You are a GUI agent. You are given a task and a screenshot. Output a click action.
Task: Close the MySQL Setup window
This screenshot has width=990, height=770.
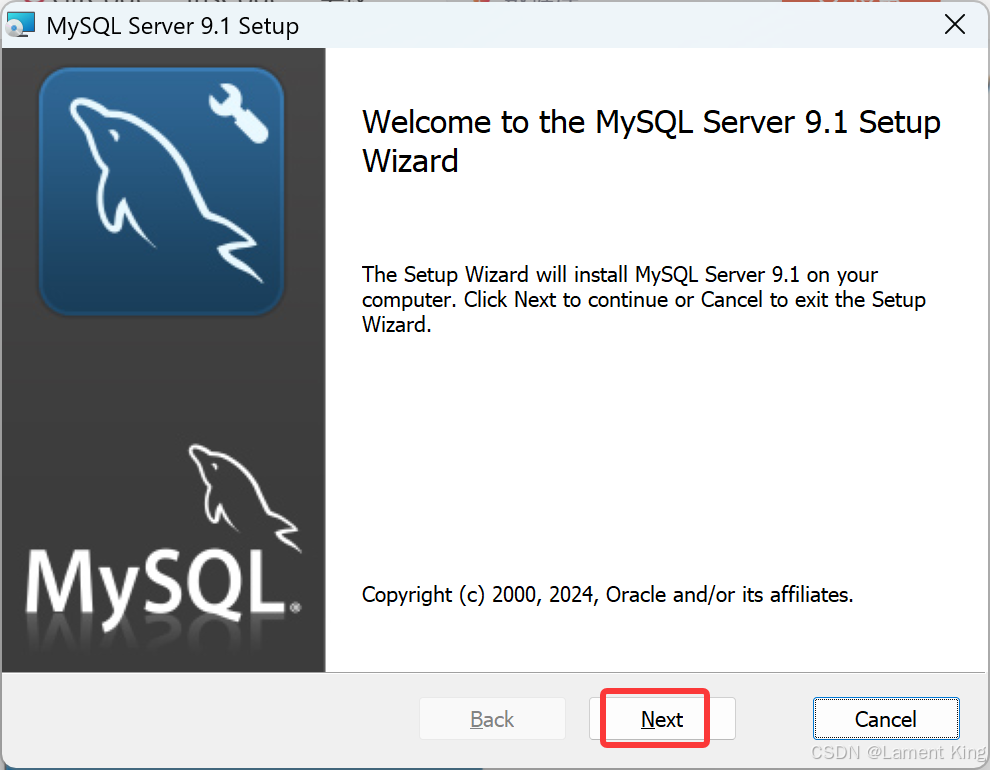click(x=955, y=24)
